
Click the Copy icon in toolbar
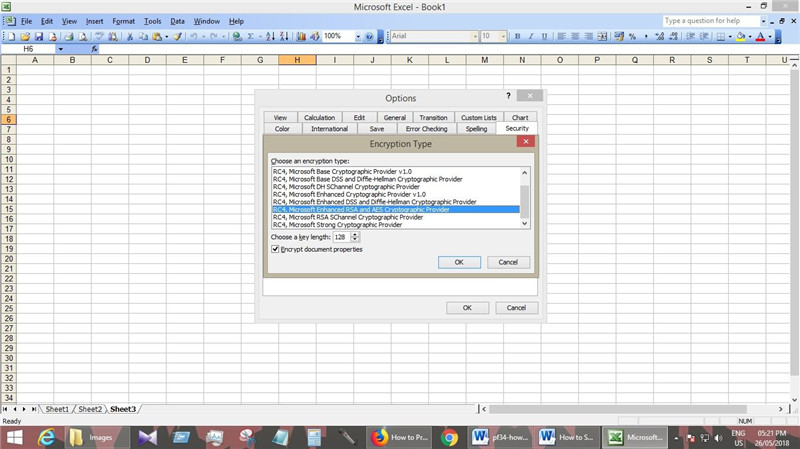(x=143, y=36)
